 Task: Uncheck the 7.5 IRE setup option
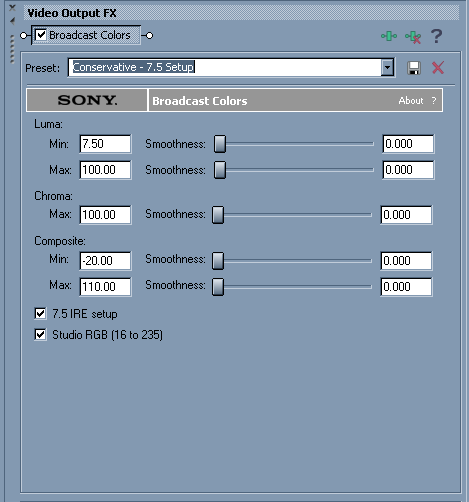point(40,314)
